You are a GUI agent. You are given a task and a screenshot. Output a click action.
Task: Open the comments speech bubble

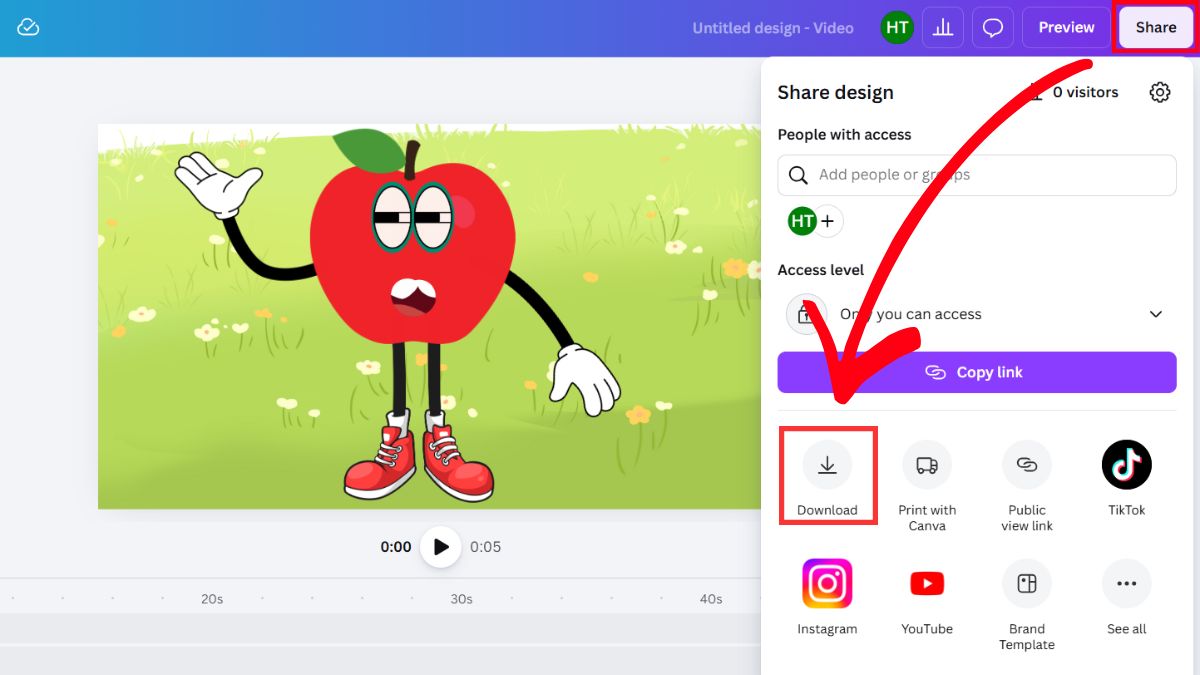993,28
